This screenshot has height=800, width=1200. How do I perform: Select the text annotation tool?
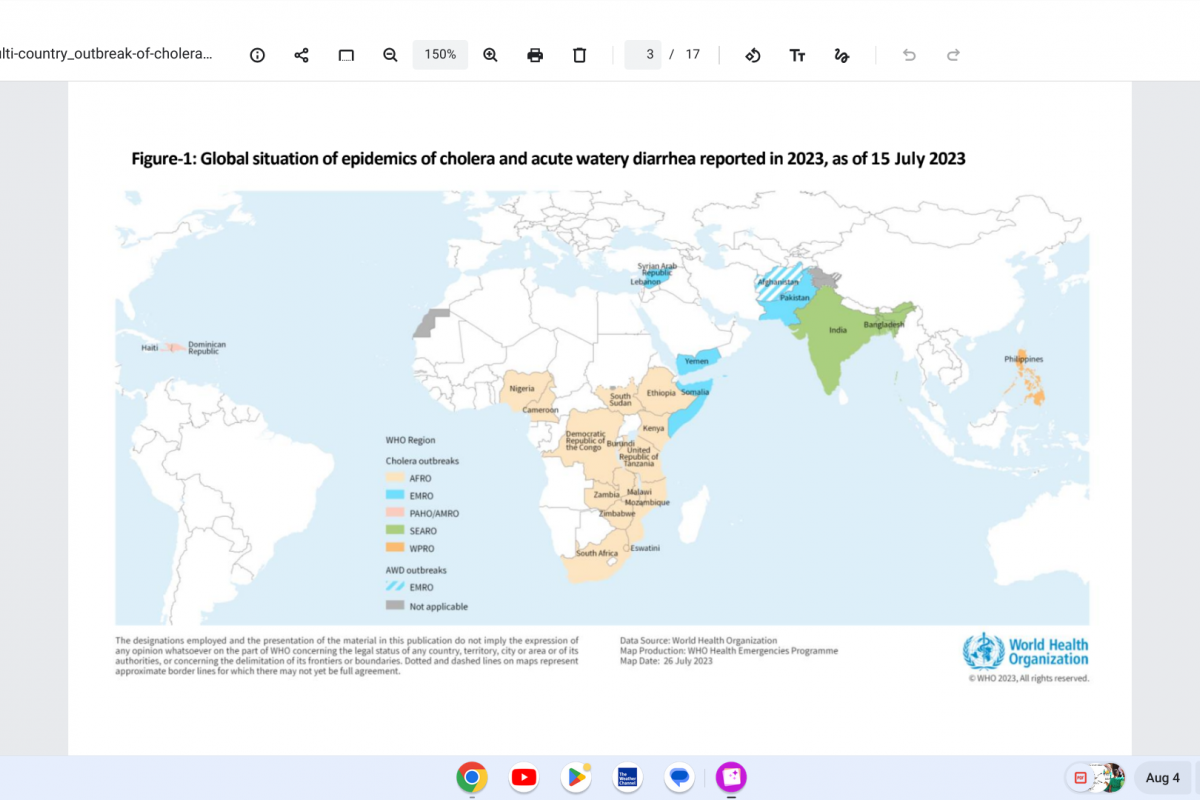pos(797,55)
